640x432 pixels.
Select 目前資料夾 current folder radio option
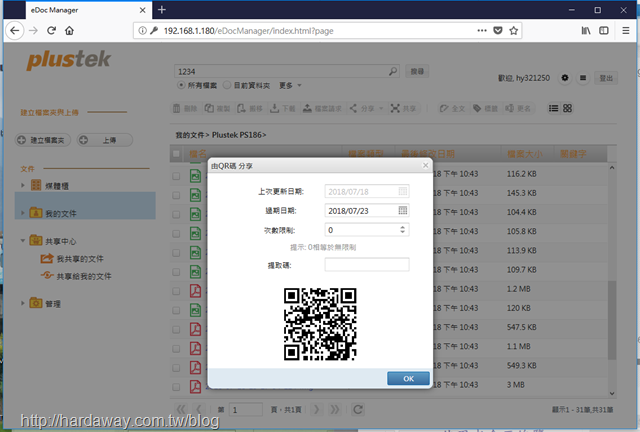point(227,85)
